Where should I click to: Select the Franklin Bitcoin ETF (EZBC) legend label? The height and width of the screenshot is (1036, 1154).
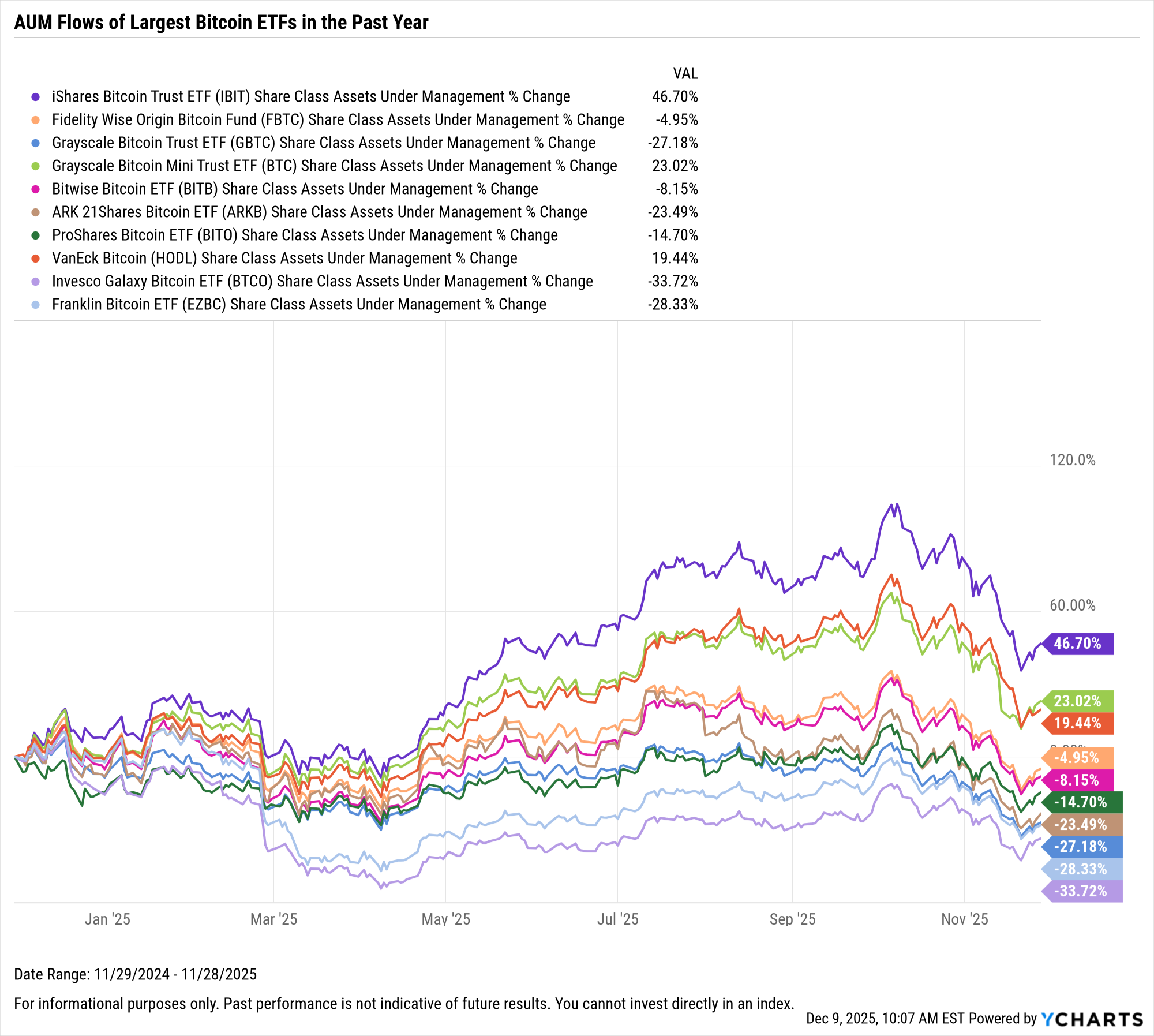[299, 305]
